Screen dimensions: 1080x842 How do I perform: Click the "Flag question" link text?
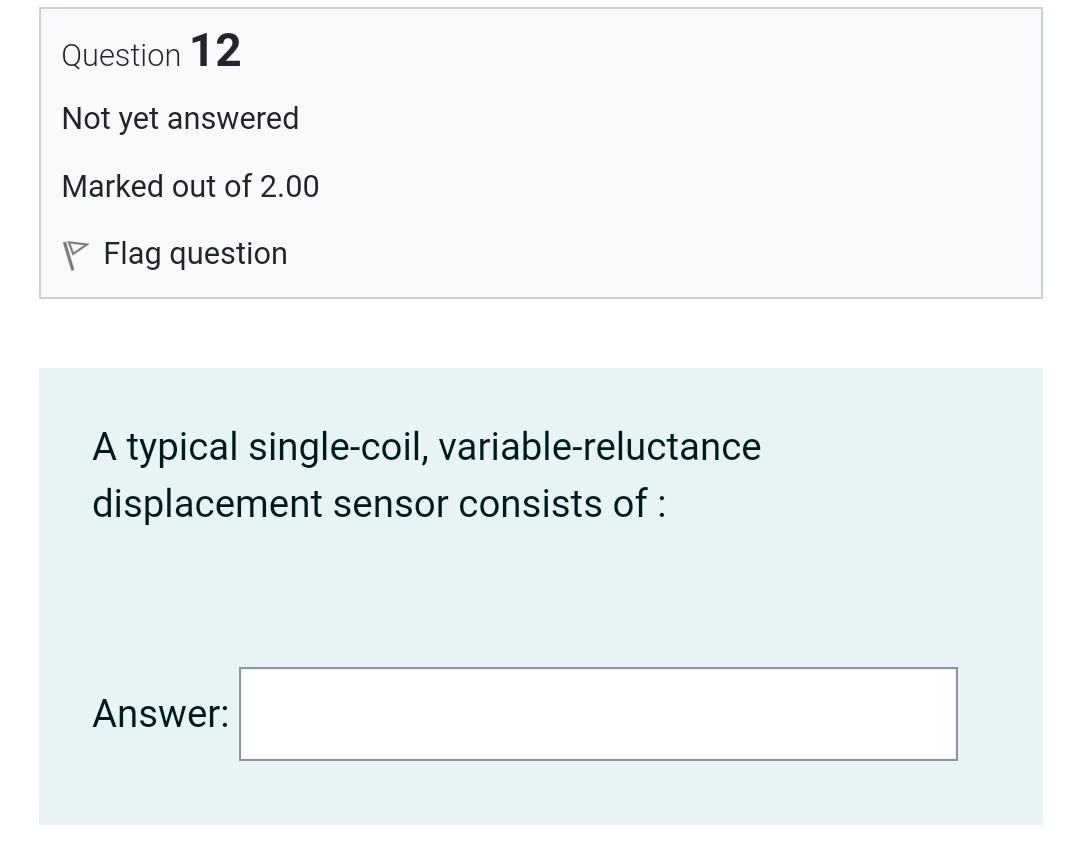(195, 254)
